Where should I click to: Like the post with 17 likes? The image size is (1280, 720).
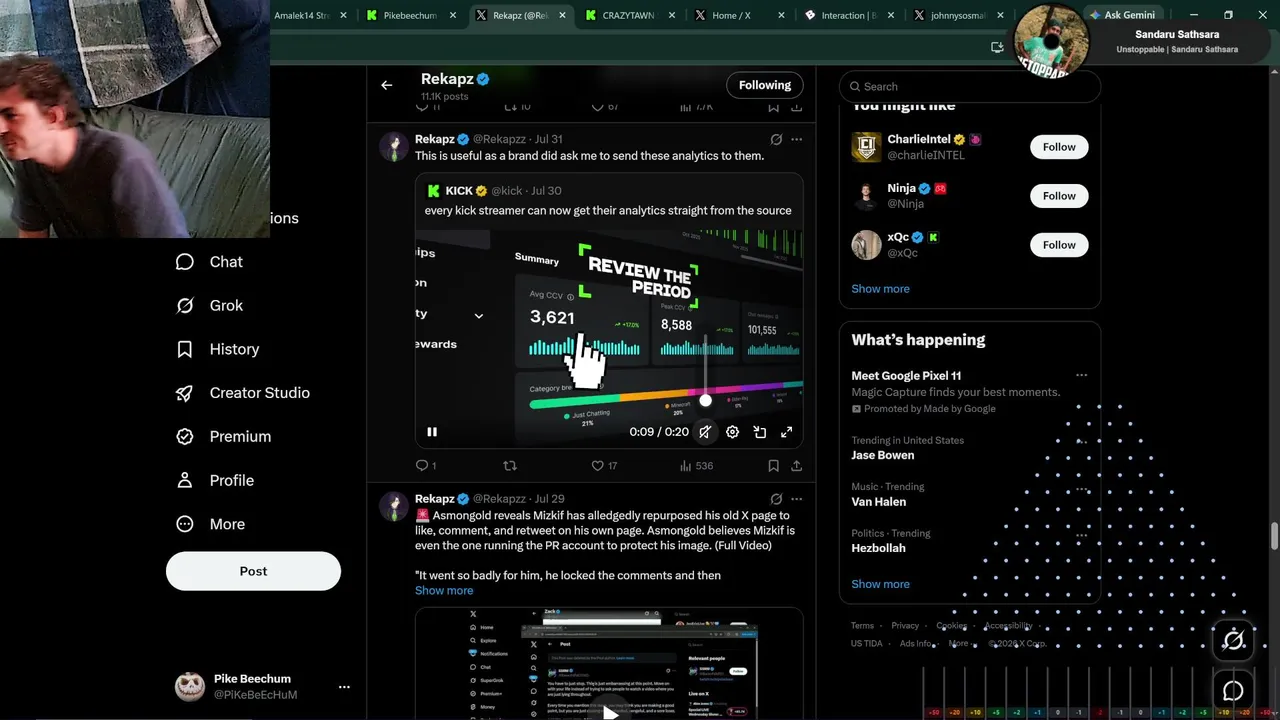pos(604,466)
